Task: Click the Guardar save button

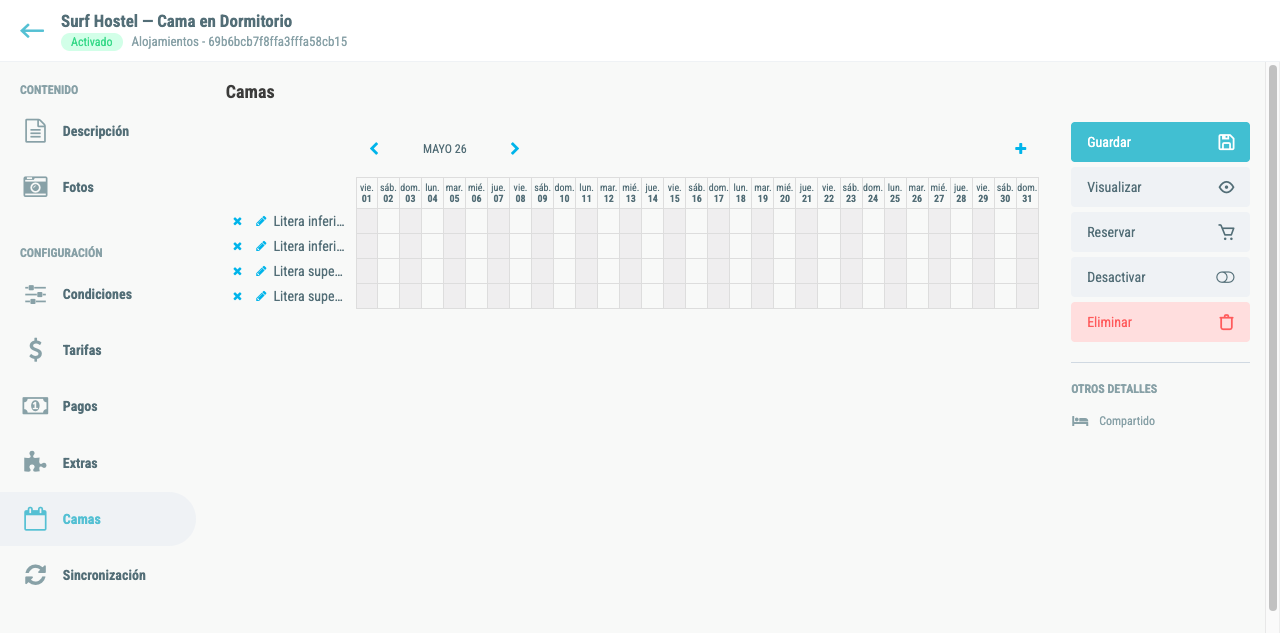Action: pos(1160,142)
